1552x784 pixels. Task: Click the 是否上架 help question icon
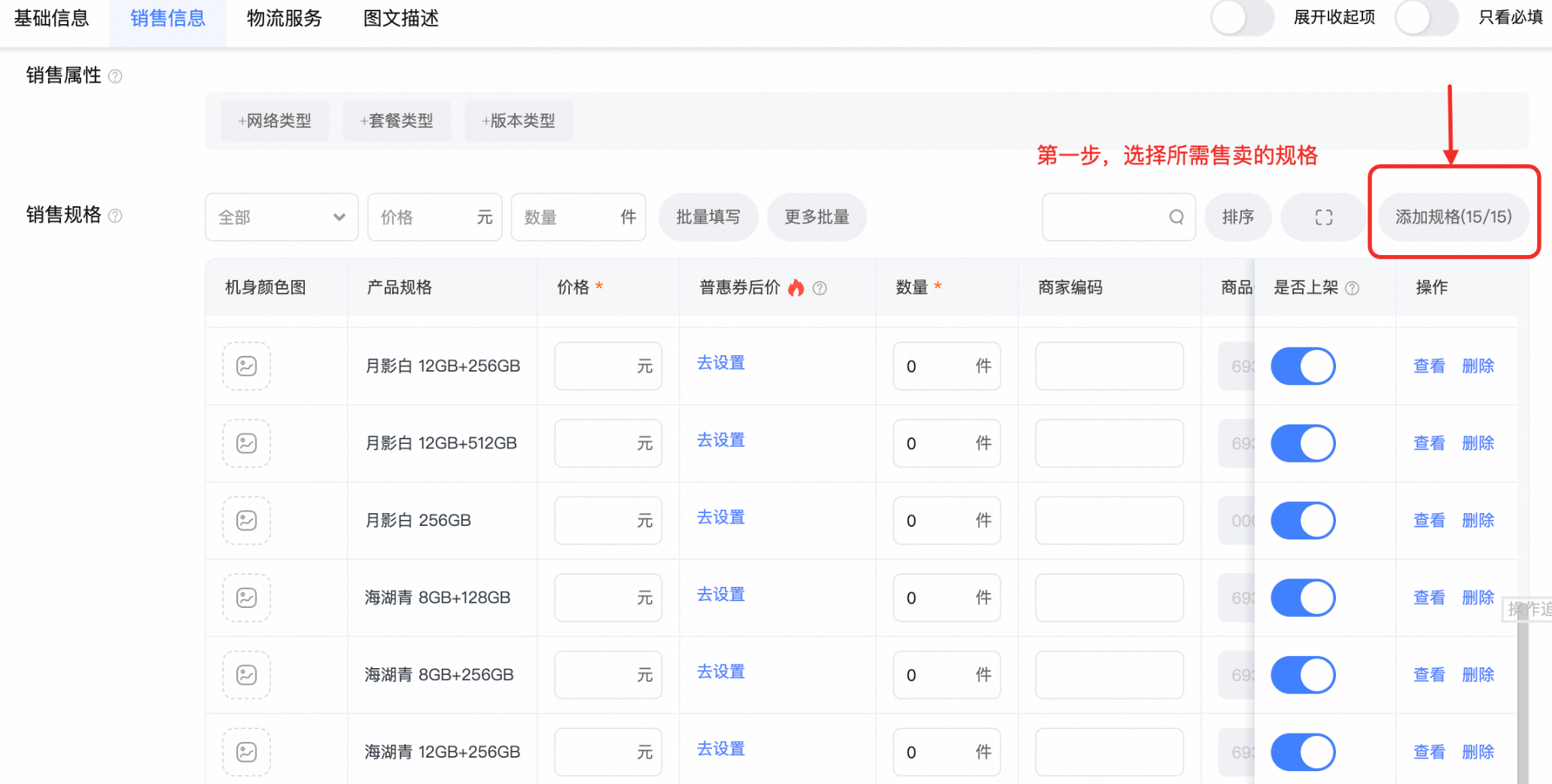pos(1353,288)
